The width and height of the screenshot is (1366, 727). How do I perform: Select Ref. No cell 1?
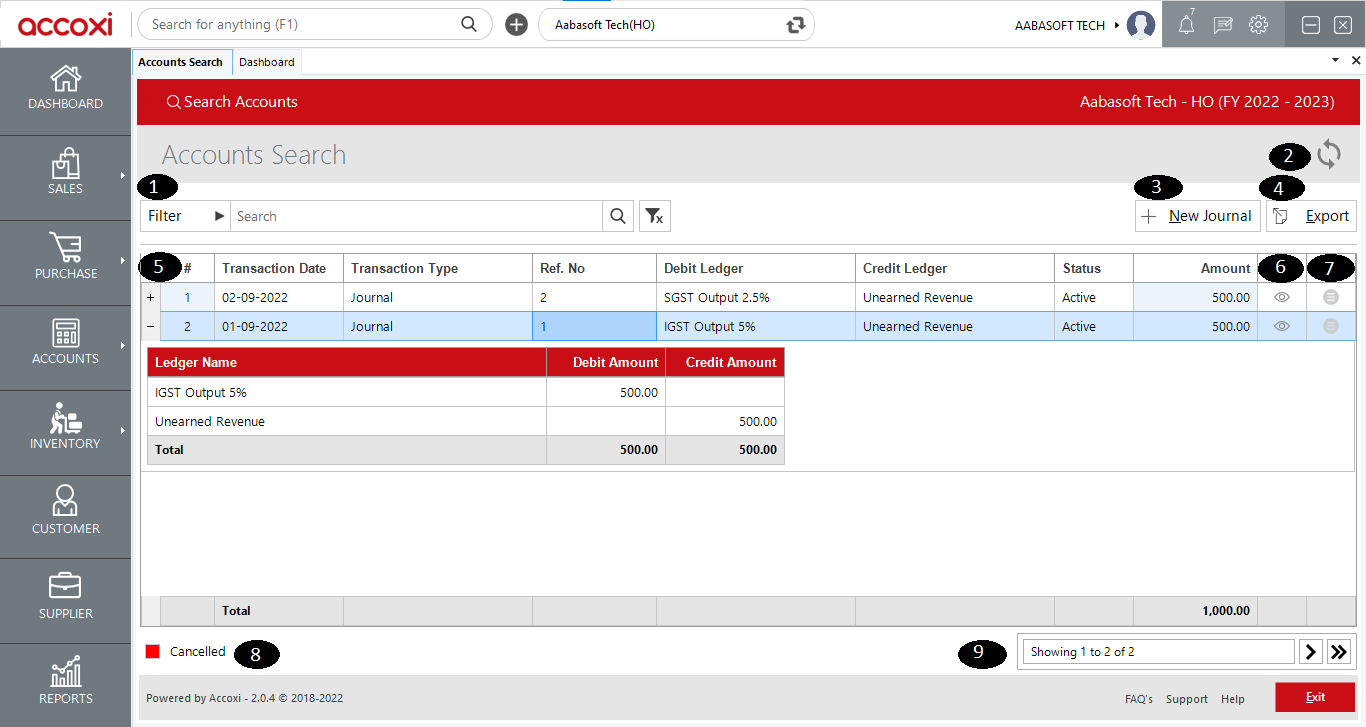pyautogui.click(x=594, y=326)
